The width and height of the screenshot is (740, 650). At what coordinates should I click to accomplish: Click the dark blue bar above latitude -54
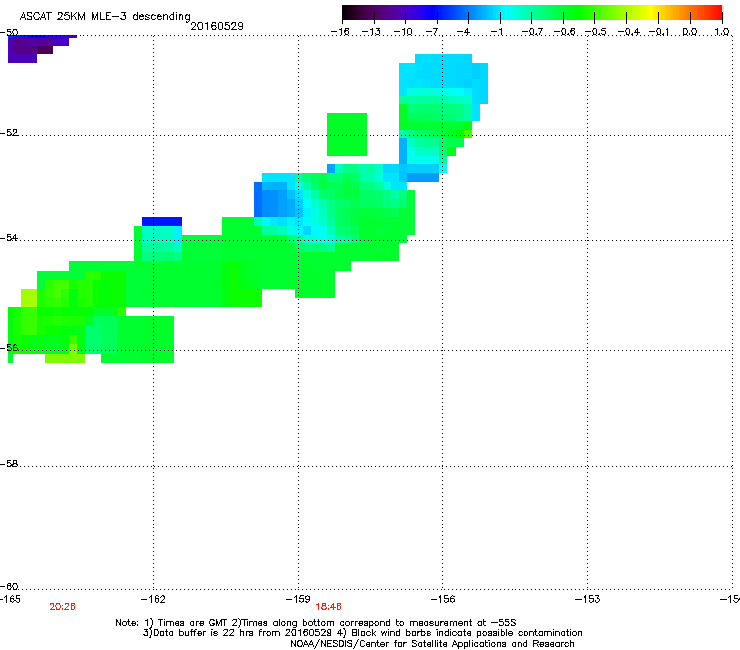pyautogui.click(x=162, y=221)
